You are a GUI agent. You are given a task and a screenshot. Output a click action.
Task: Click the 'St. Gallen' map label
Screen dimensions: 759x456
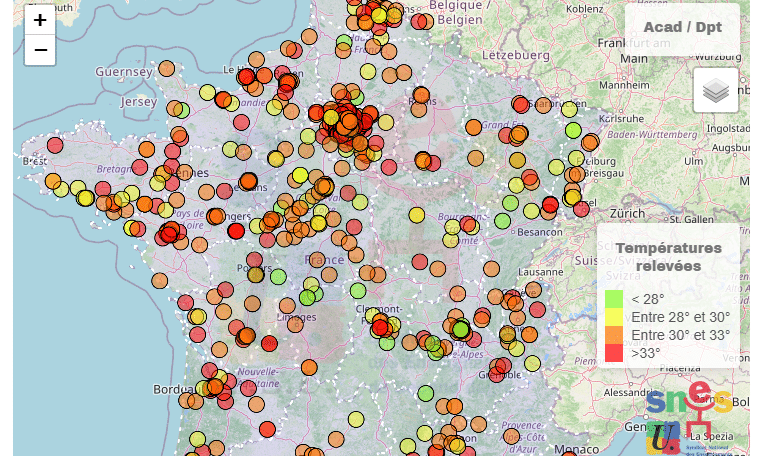(691, 219)
